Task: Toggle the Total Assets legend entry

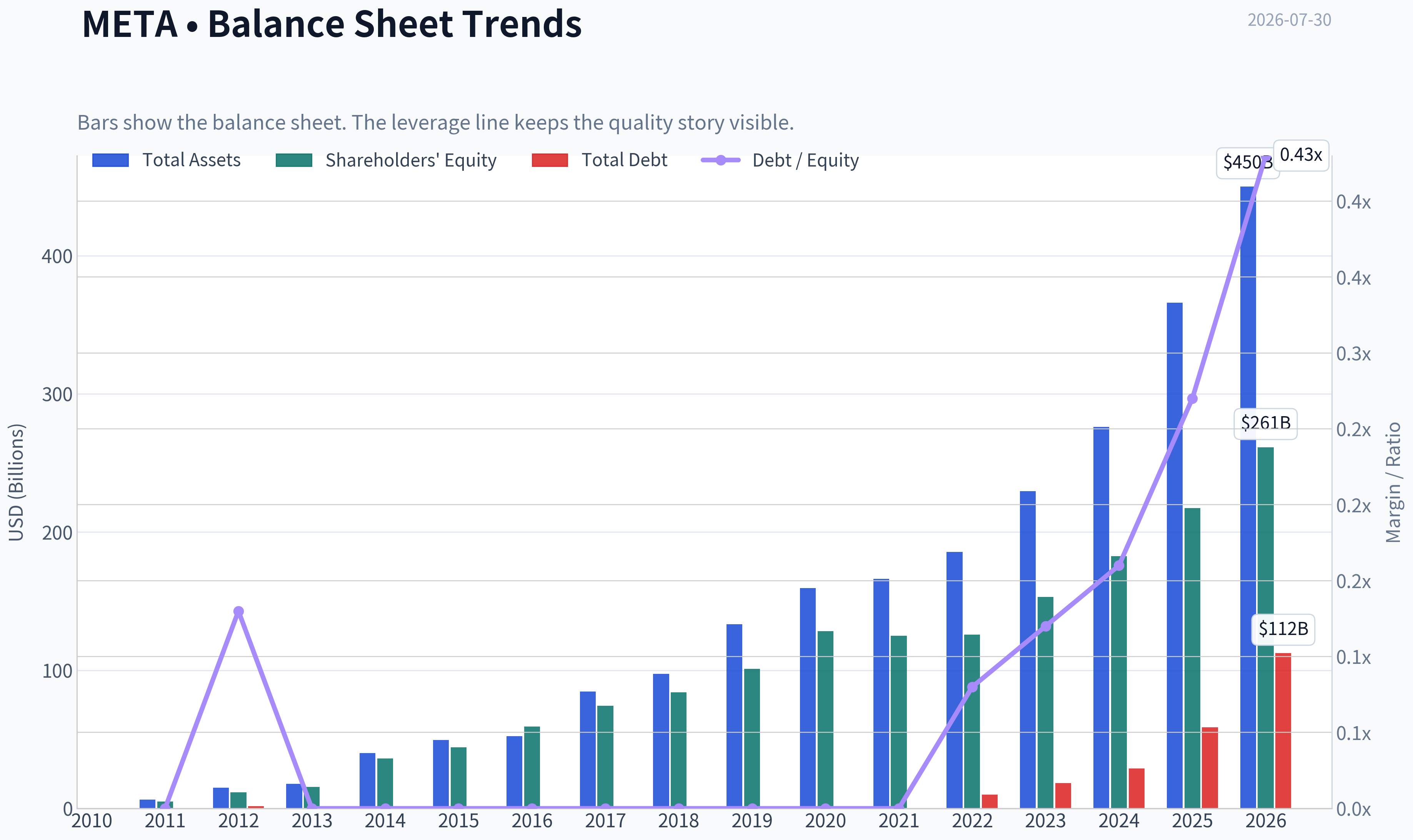Action: click(167, 160)
